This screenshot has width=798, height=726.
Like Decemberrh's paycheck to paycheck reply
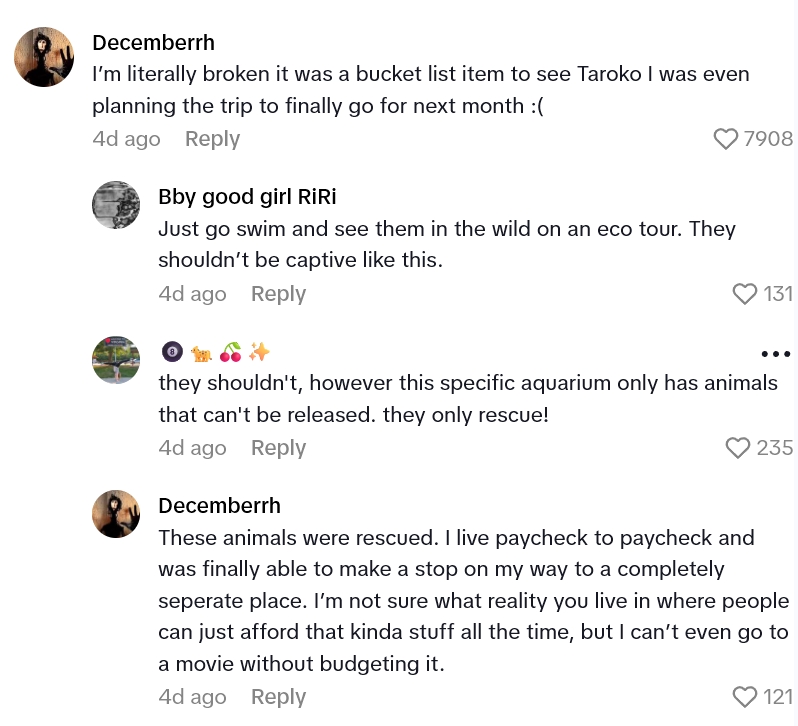pyautogui.click(x=745, y=697)
